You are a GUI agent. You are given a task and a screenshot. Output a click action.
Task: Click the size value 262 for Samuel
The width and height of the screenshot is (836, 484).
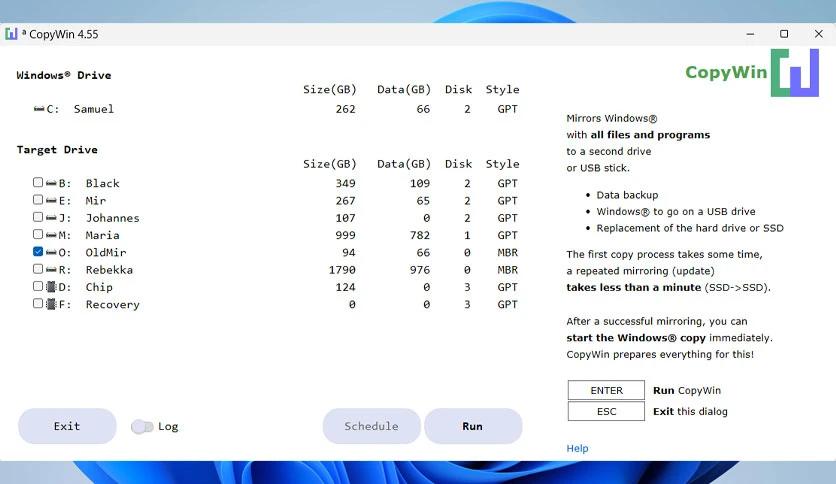[x=345, y=109]
